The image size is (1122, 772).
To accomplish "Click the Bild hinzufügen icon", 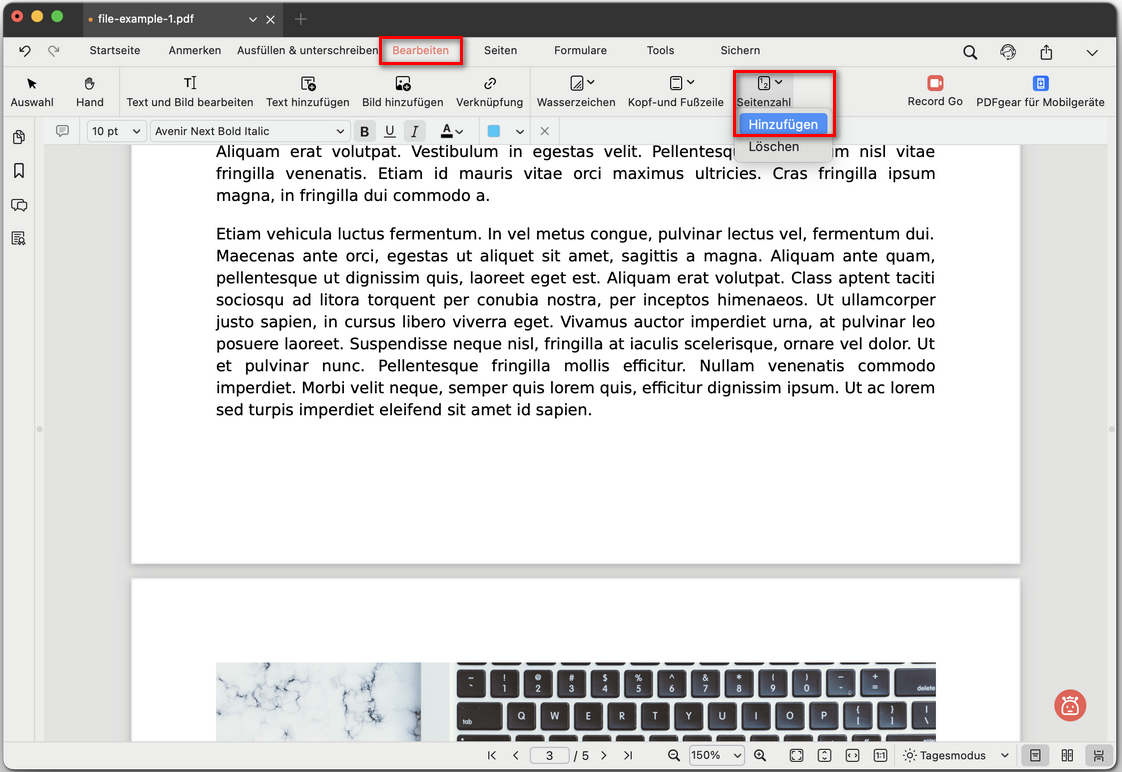I will pos(402,91).
